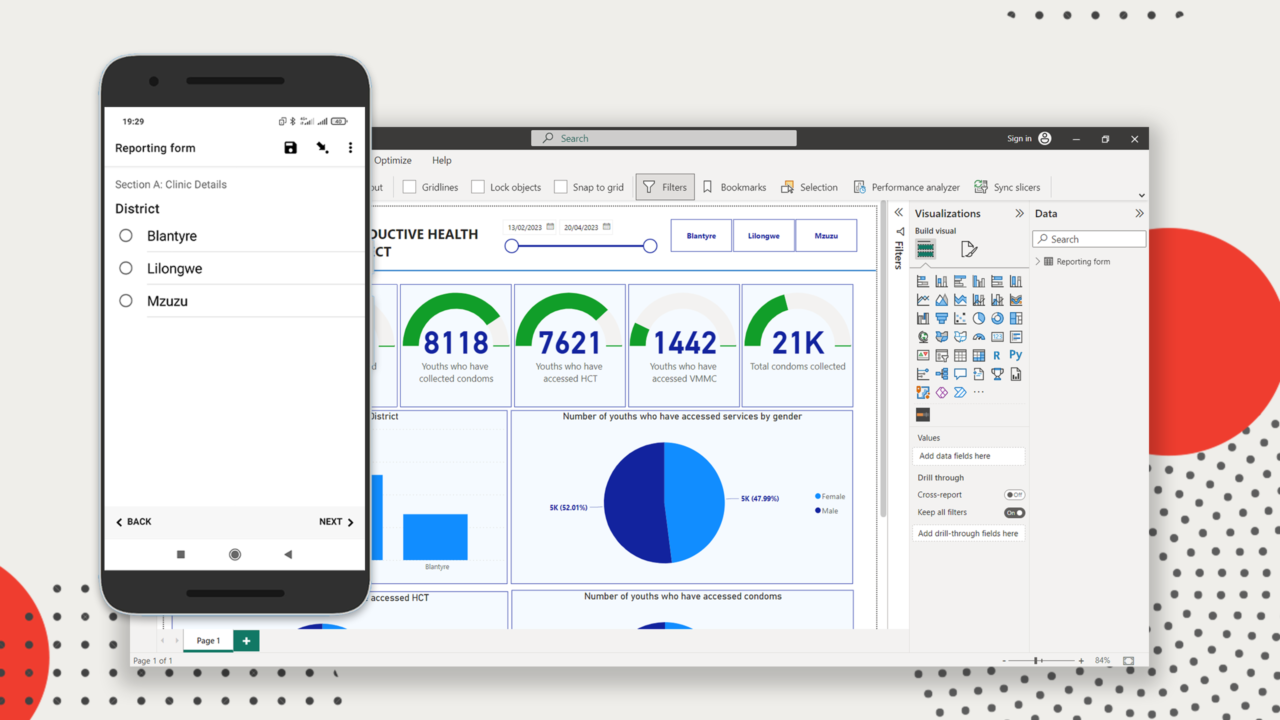
Task: Switch to the Page 1 tab
Action: pos(208,640)
